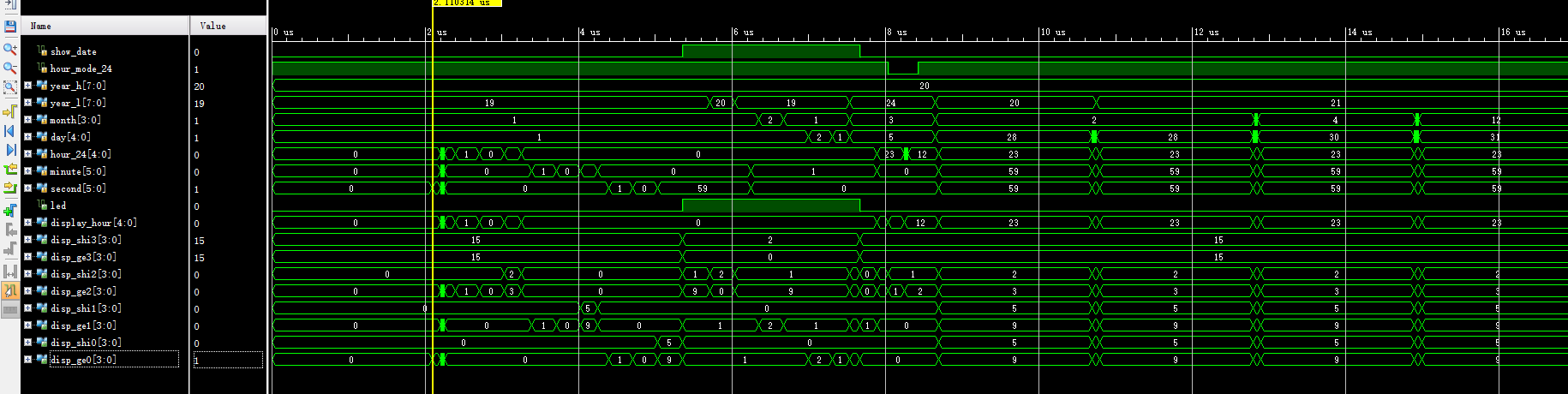Image resolution: width=1568 pixels, height=394 pixels.
Task: Expand the display_hour[4:0] bus
Action: [x=27, y=223]
